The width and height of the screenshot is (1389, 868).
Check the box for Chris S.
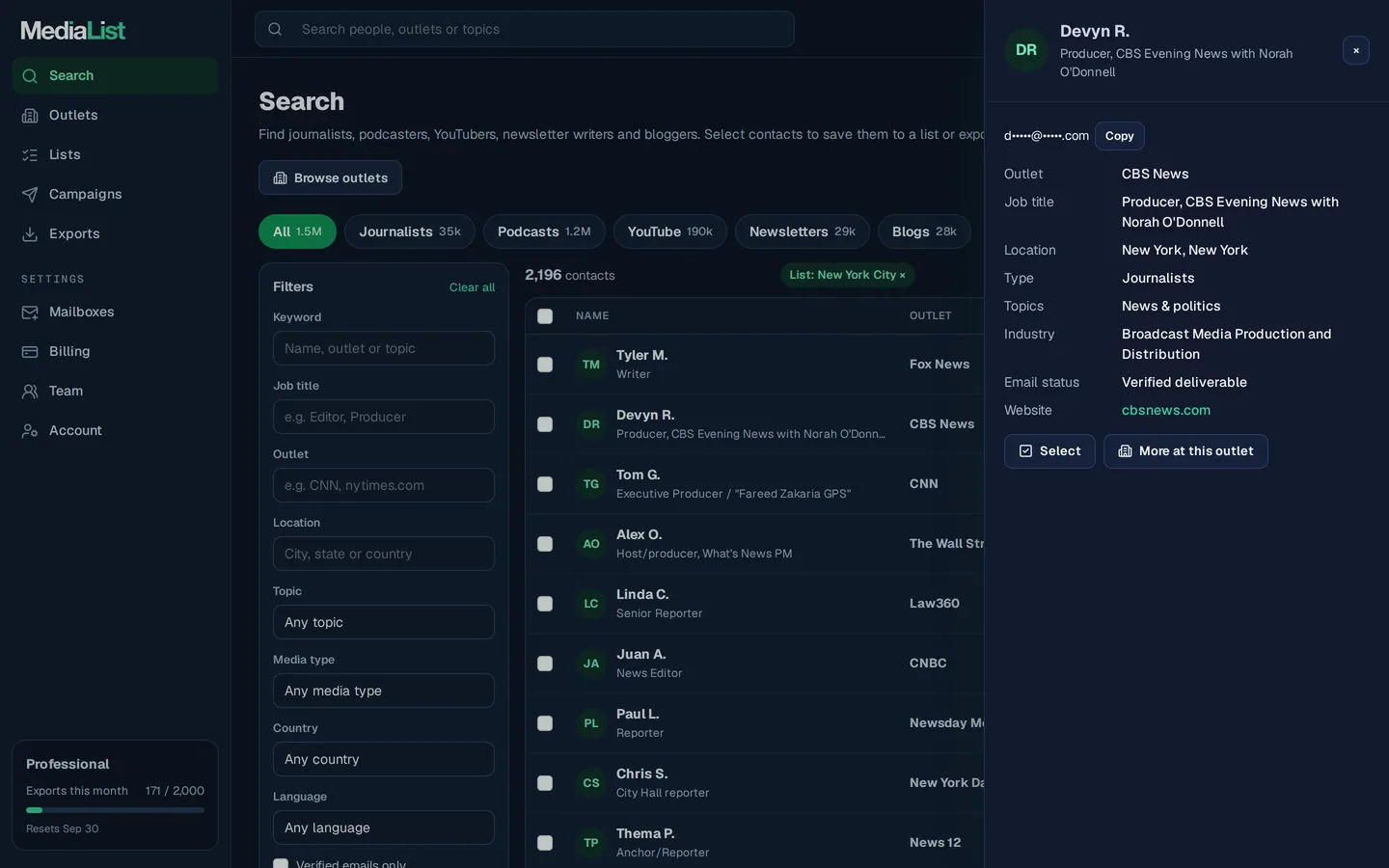[545, 783]
